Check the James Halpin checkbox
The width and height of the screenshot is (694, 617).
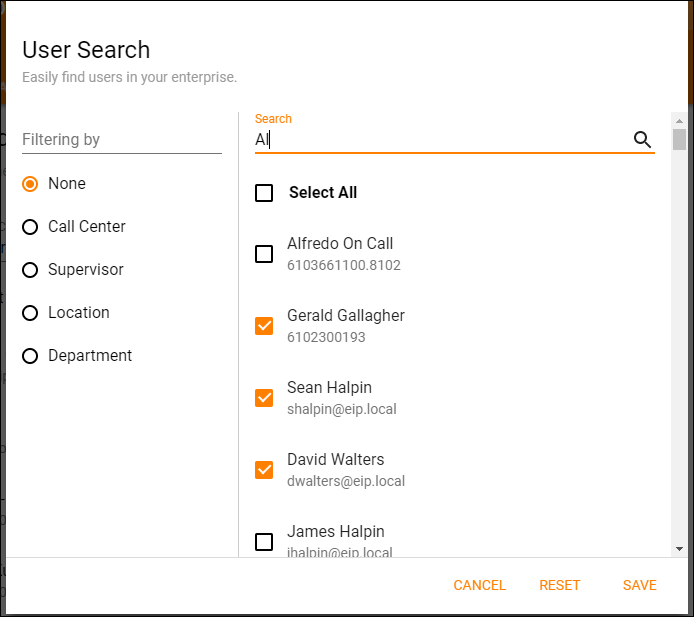[x=264, y=542]
